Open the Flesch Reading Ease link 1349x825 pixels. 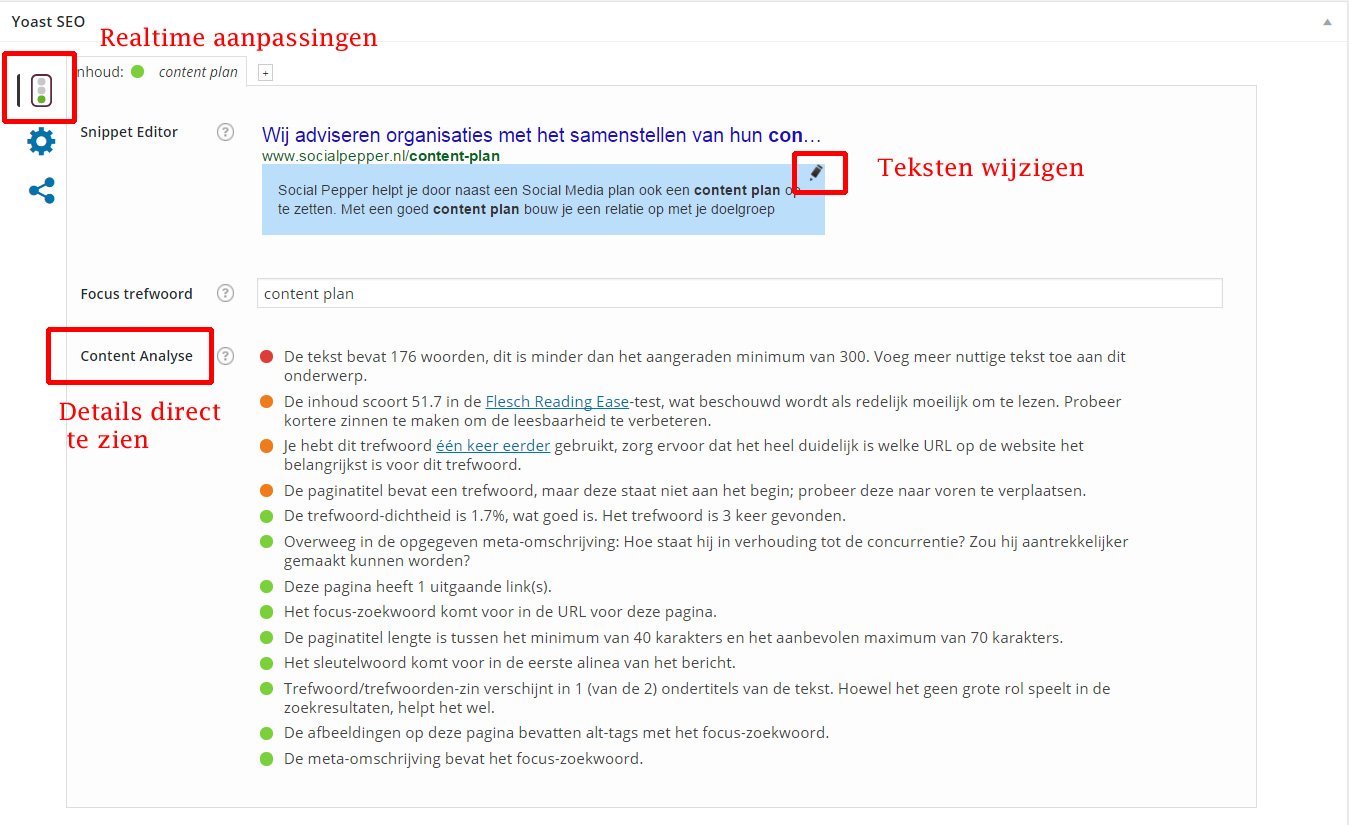tap(557, 401)
